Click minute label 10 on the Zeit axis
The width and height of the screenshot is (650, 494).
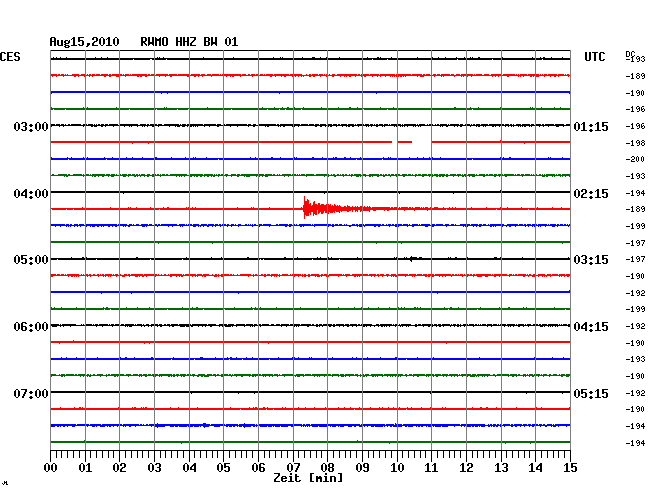(x=397, y=468)
